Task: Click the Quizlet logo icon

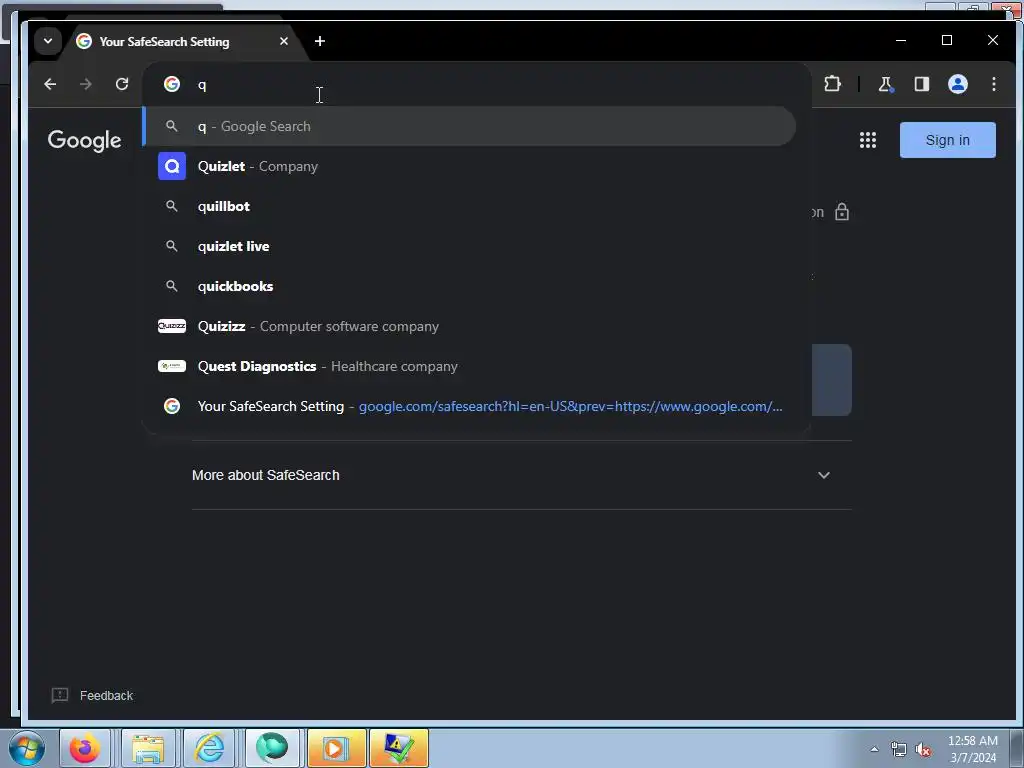Action: pyautogui.click(x=172, y=167)
